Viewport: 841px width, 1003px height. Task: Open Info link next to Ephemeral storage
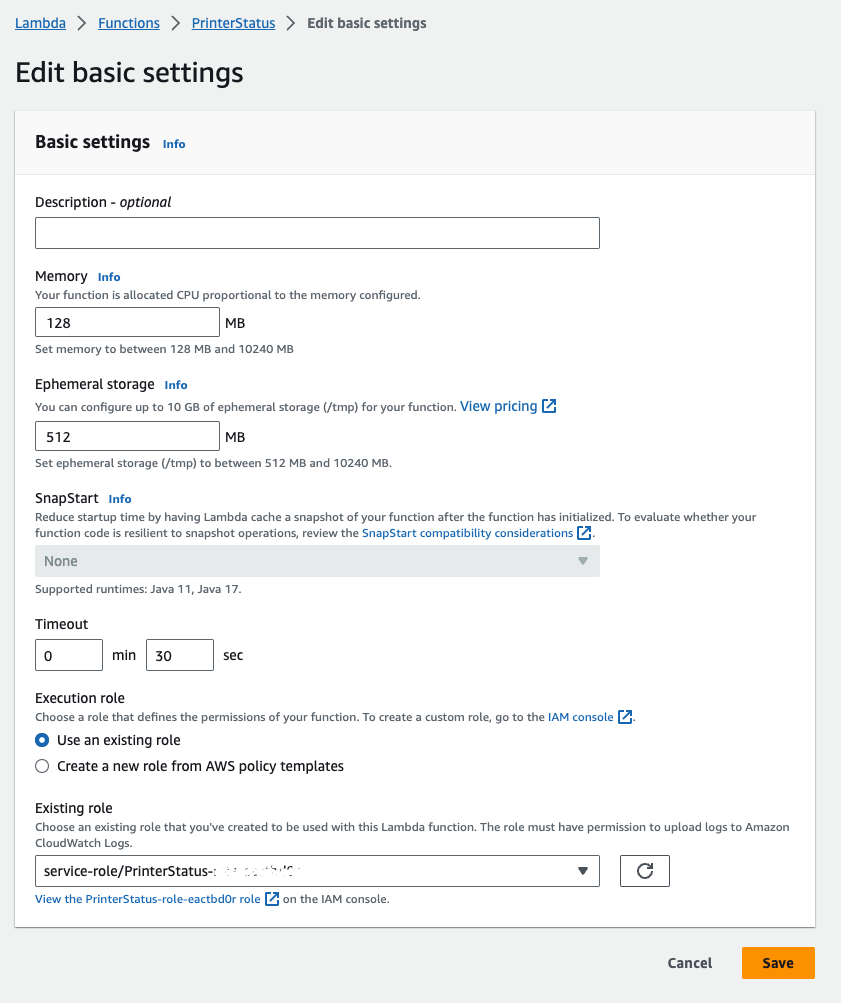pos(176,385)
